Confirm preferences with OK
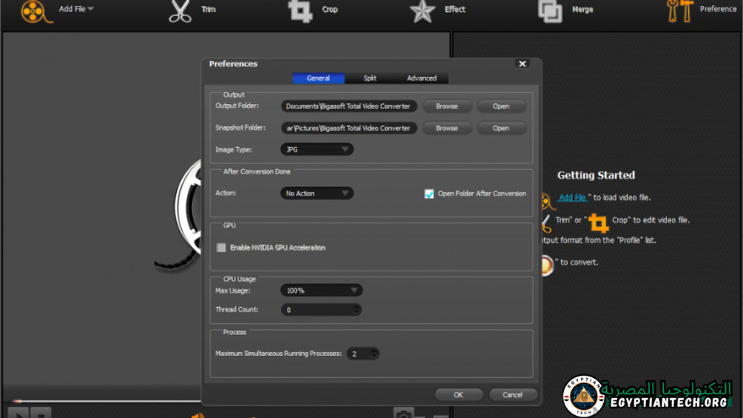Screen dimensions: 743x418 pos(459,395)
